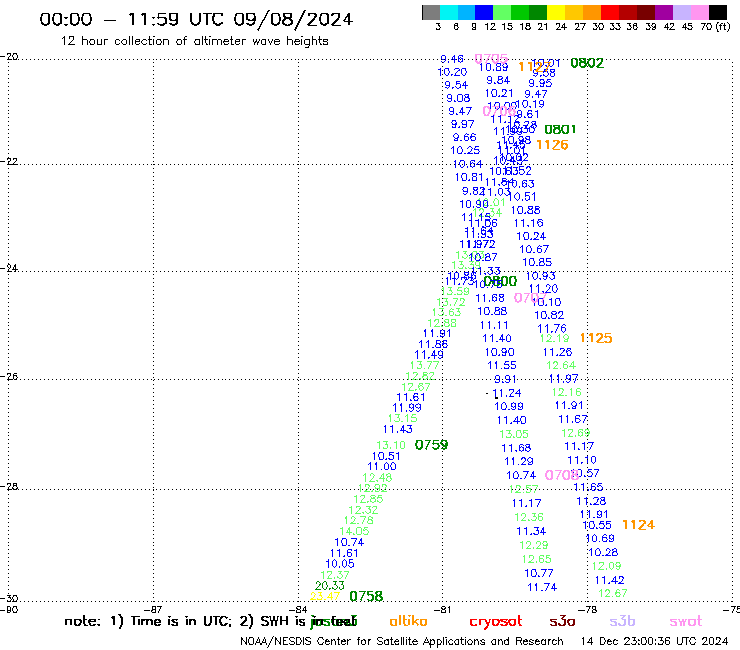Click the '-26' latitude axis label
The image size is (740, 650).
click(x=9, y=377)
